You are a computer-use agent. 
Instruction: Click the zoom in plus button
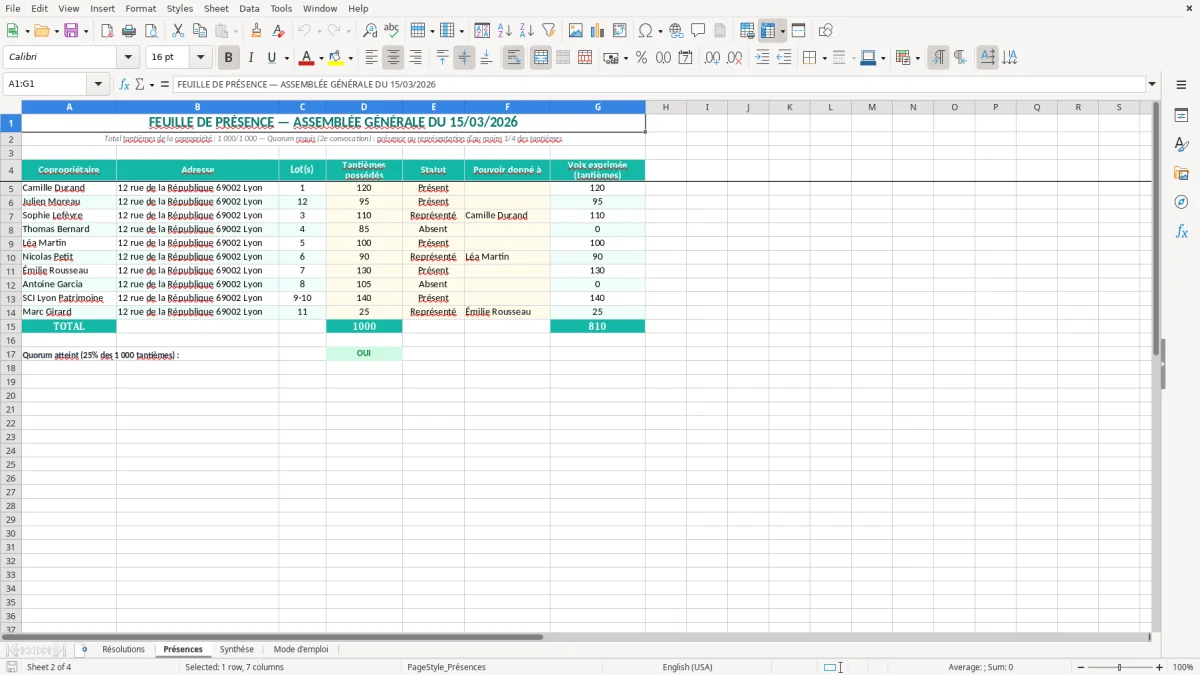1160,667
